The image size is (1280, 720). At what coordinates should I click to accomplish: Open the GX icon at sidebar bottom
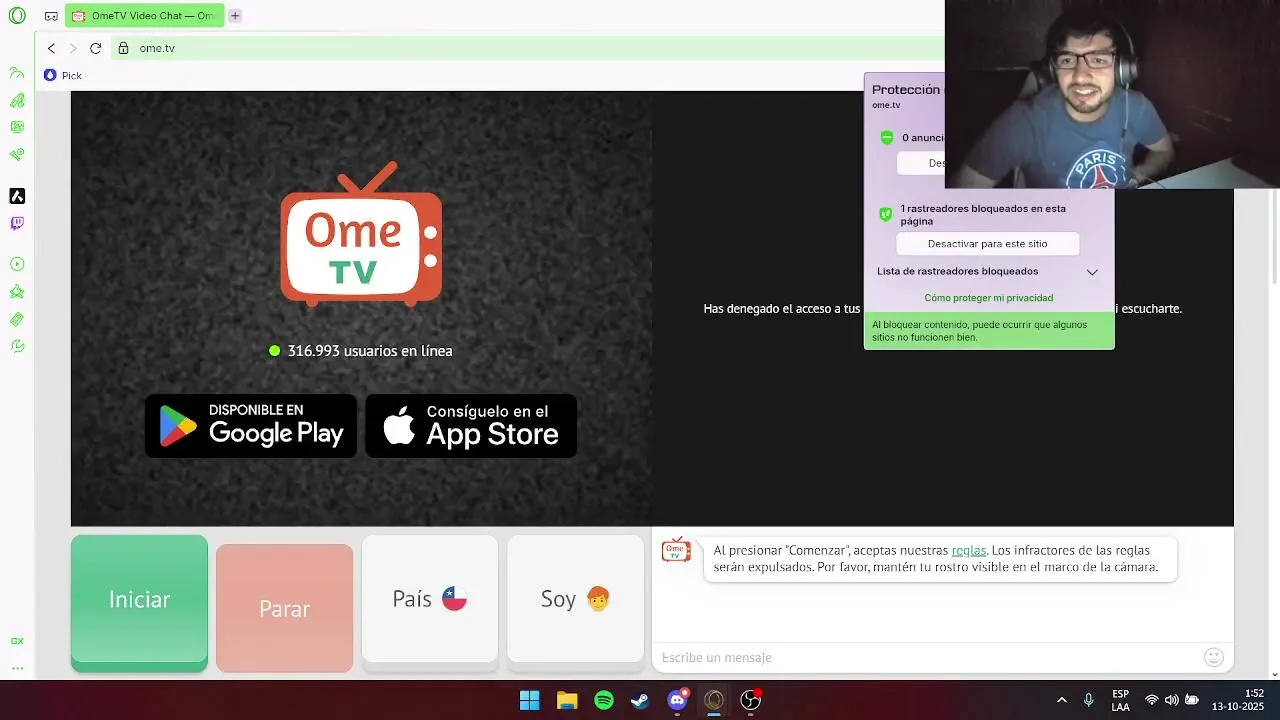point(17,641)
